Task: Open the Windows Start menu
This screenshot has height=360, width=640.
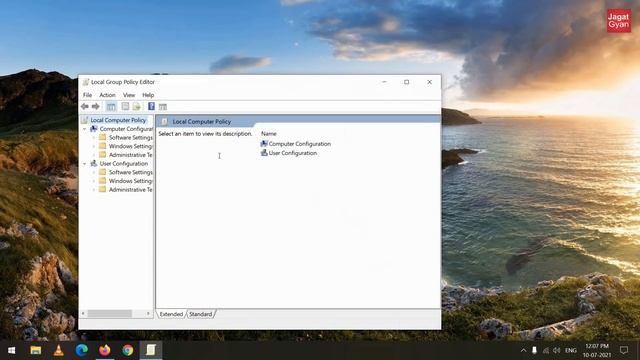Action: (x=11, y=350)
